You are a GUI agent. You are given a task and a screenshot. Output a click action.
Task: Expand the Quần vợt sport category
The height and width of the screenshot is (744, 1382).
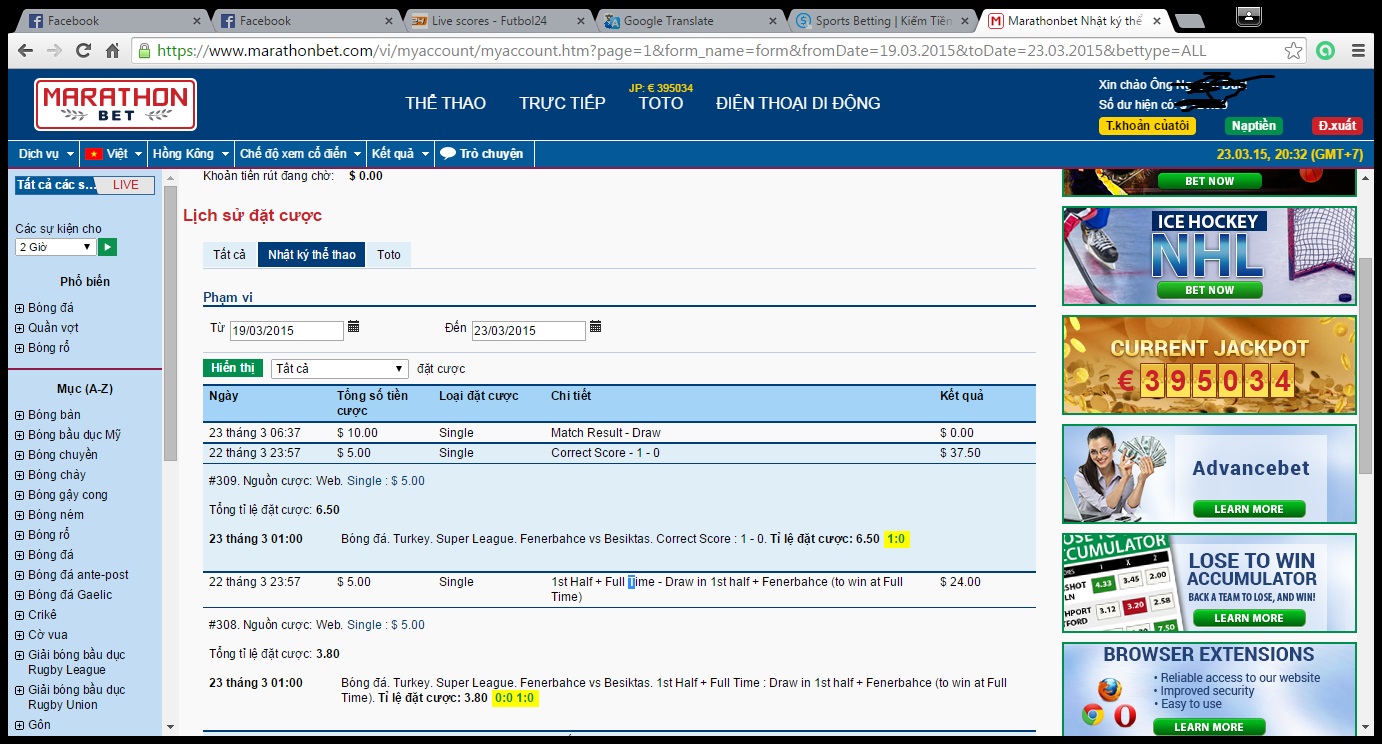click(x=20, y=328)
